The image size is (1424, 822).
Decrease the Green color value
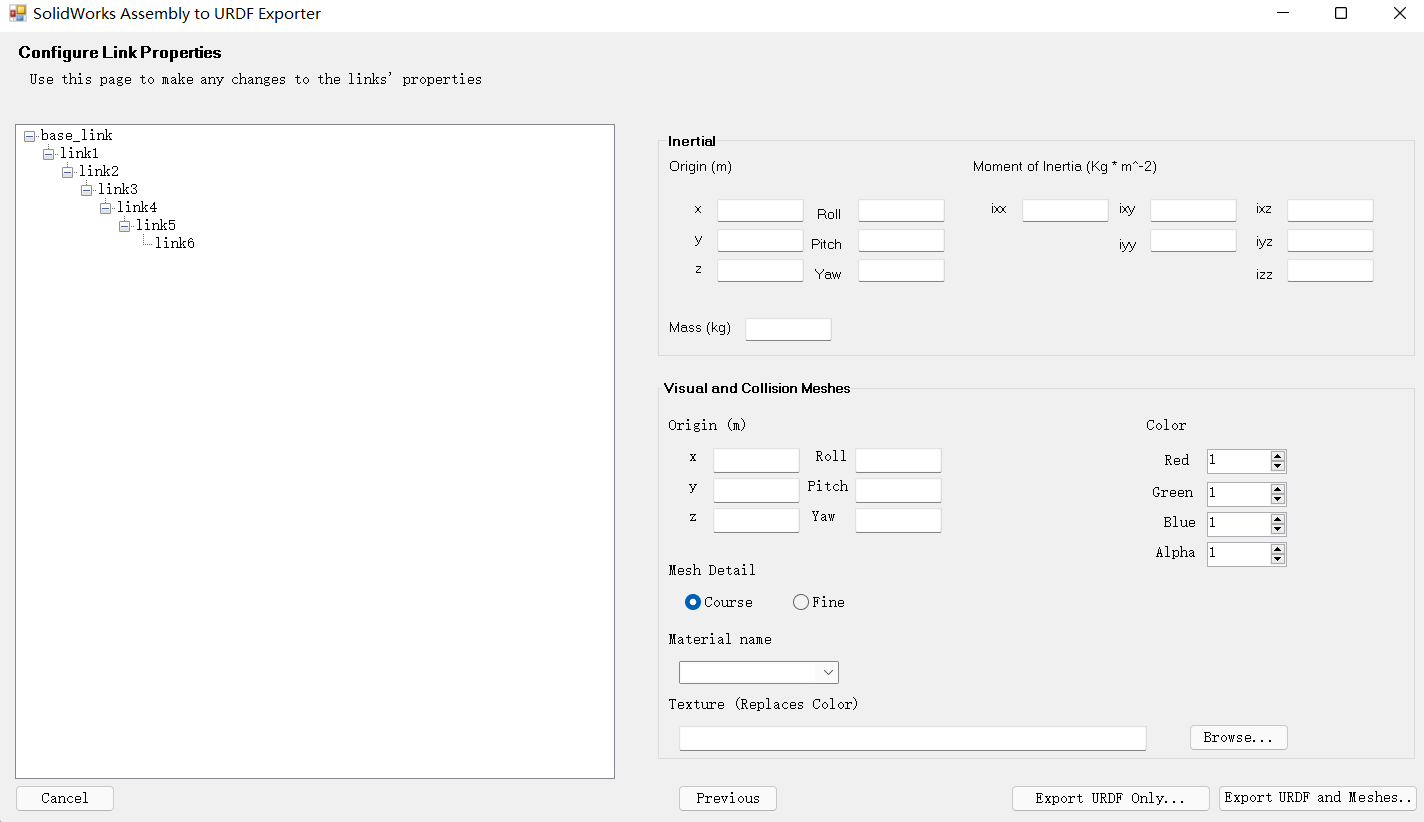1278,498
